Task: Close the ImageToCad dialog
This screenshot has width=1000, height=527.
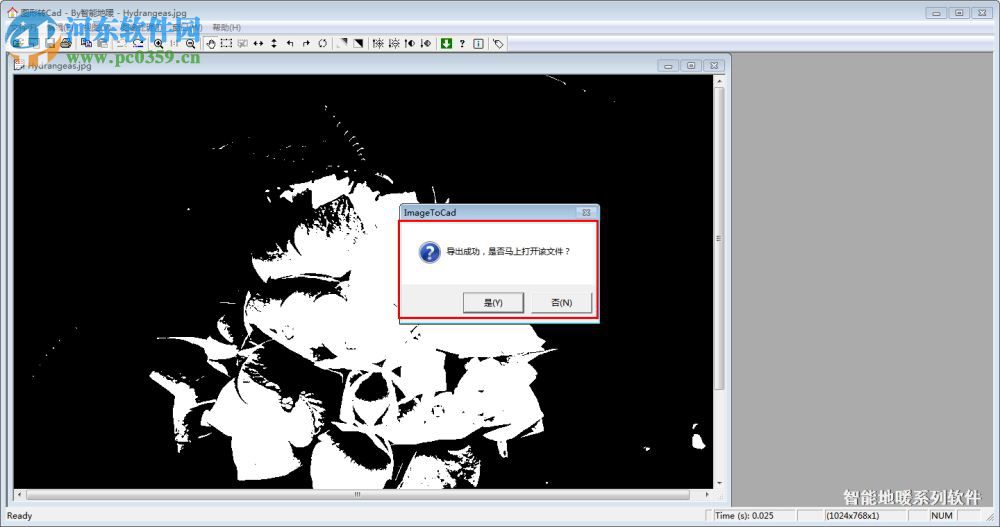Action: tap(586, 212)
